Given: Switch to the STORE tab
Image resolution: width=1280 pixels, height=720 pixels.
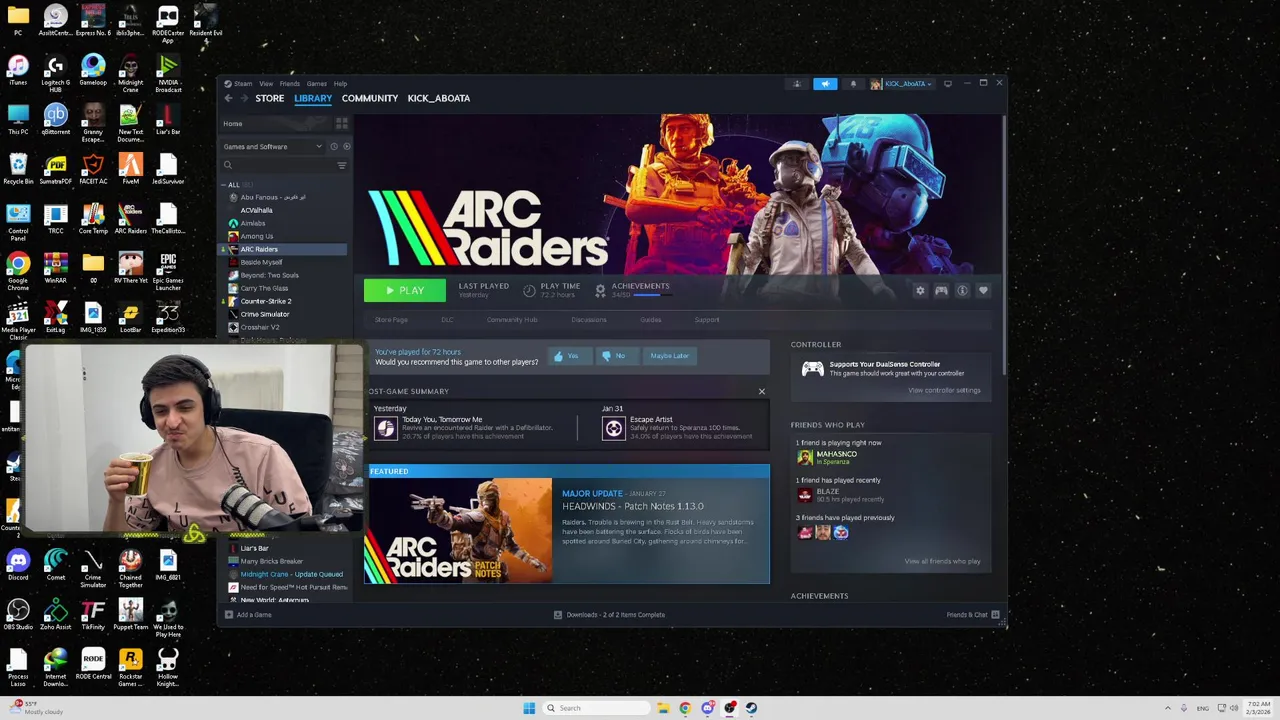Looking at the screenshot, I should click(x=270, y=98).
